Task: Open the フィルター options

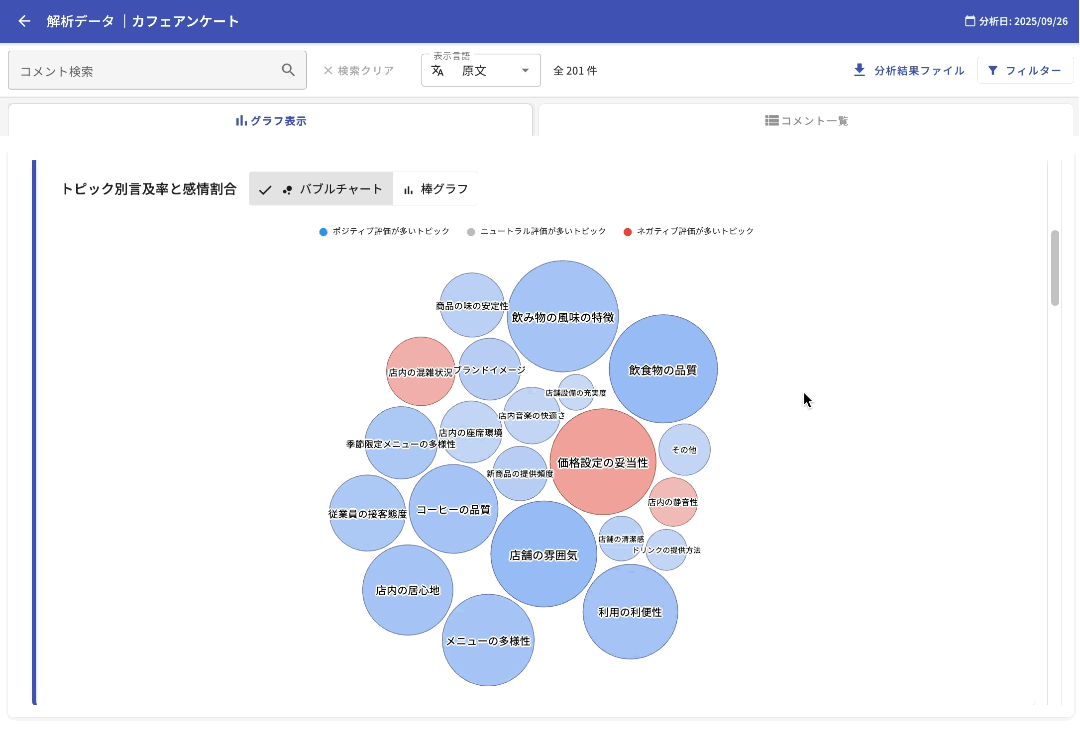Action: click(x=1024, y=70)
